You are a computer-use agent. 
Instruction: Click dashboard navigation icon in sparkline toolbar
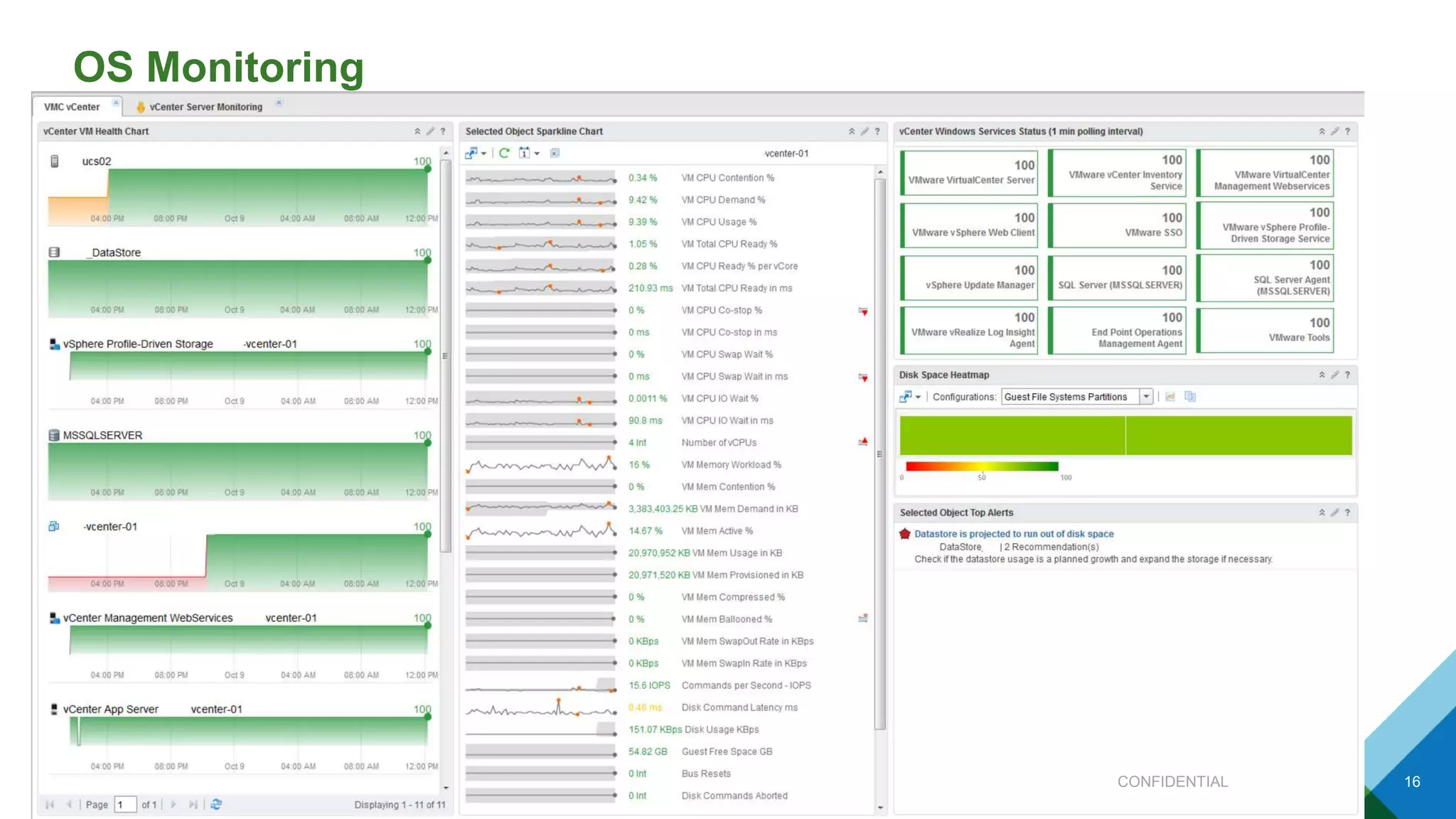tap(471, 153)
